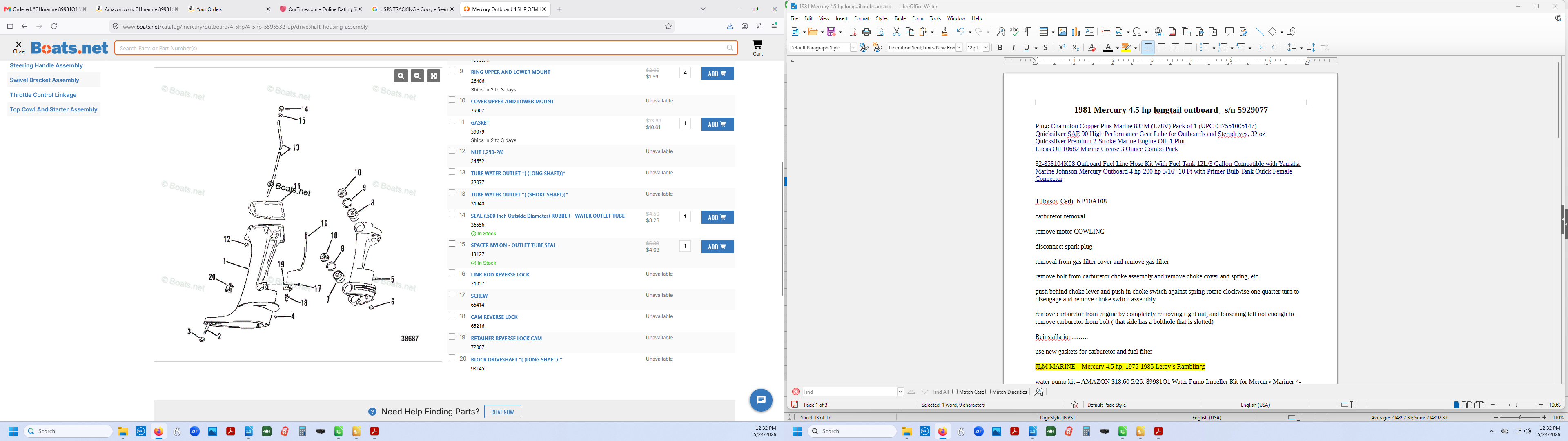Clone formatting with the paintbrush in Writer
The width and height of the screenshot is (1568, 441).
(945, 32)
